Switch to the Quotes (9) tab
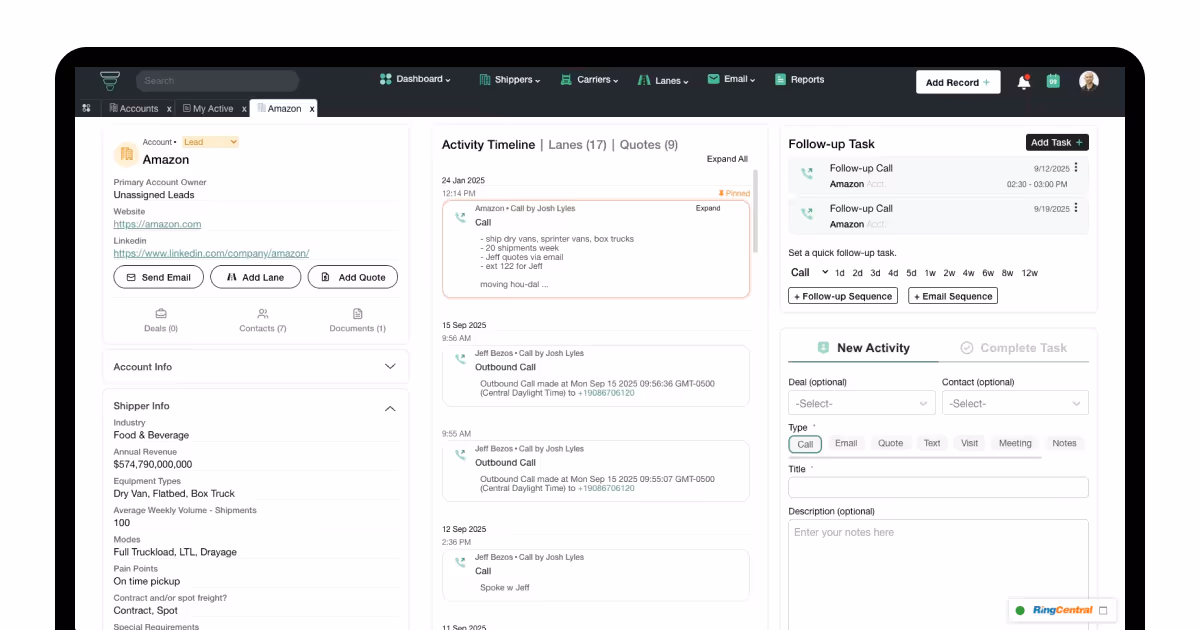Image resolution: width=1200 pixels, height=630 pixels. click(648, 145)
